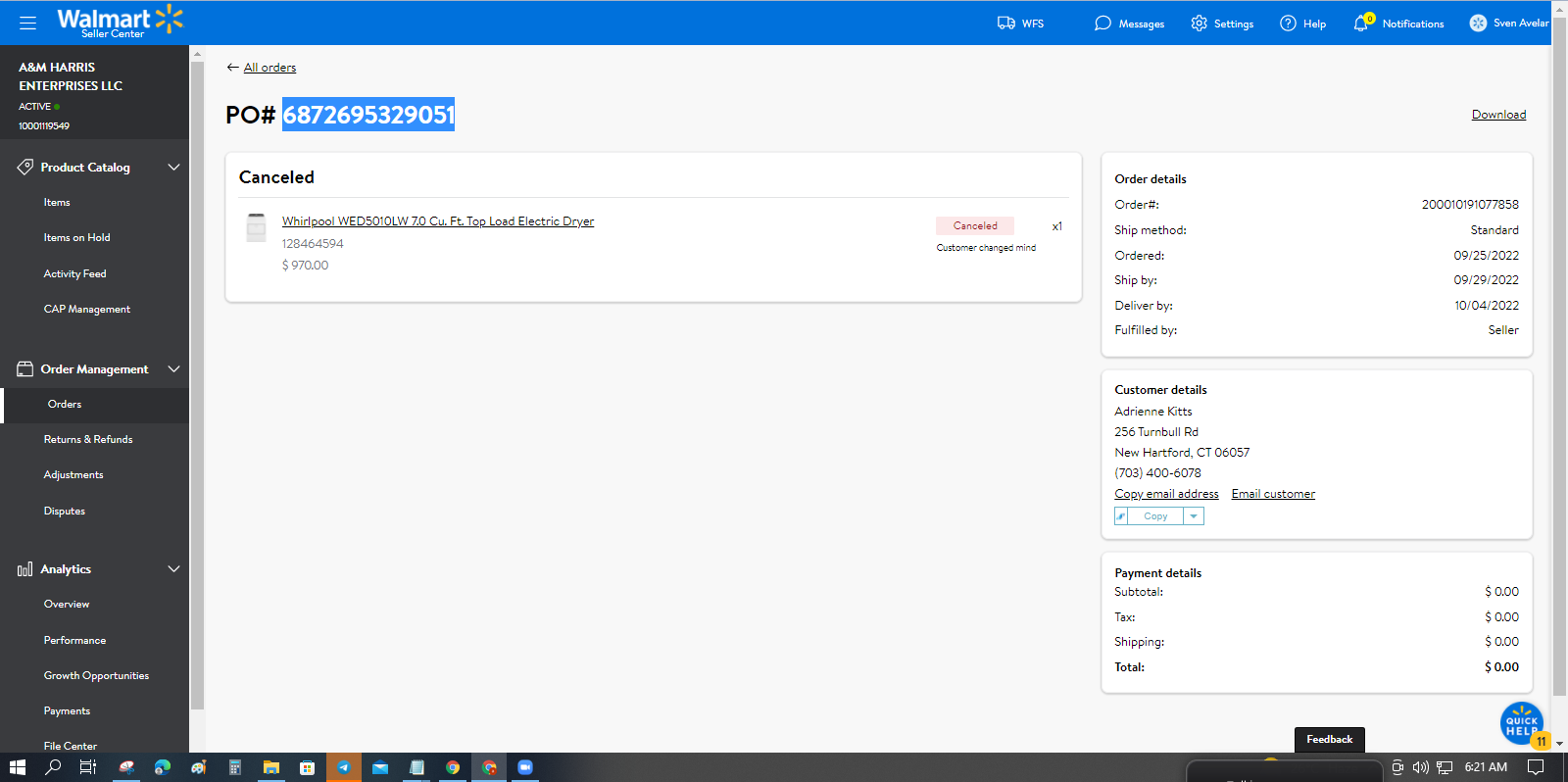Click order number 200010191077858
Viewport: 1568px width, 782px height.
[x=1470, y=205]
